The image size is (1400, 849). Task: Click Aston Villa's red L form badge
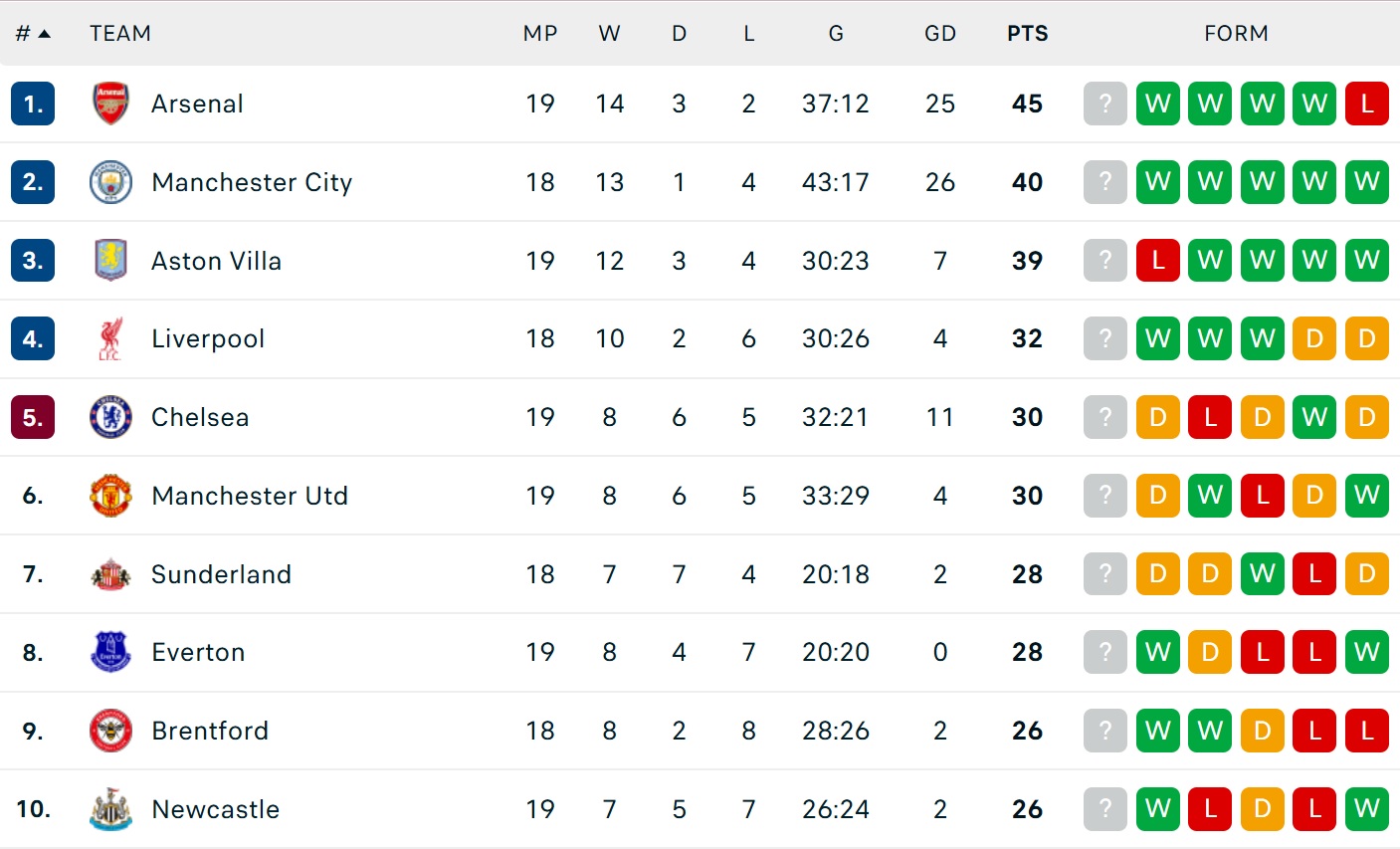(x=1157, y=261)
